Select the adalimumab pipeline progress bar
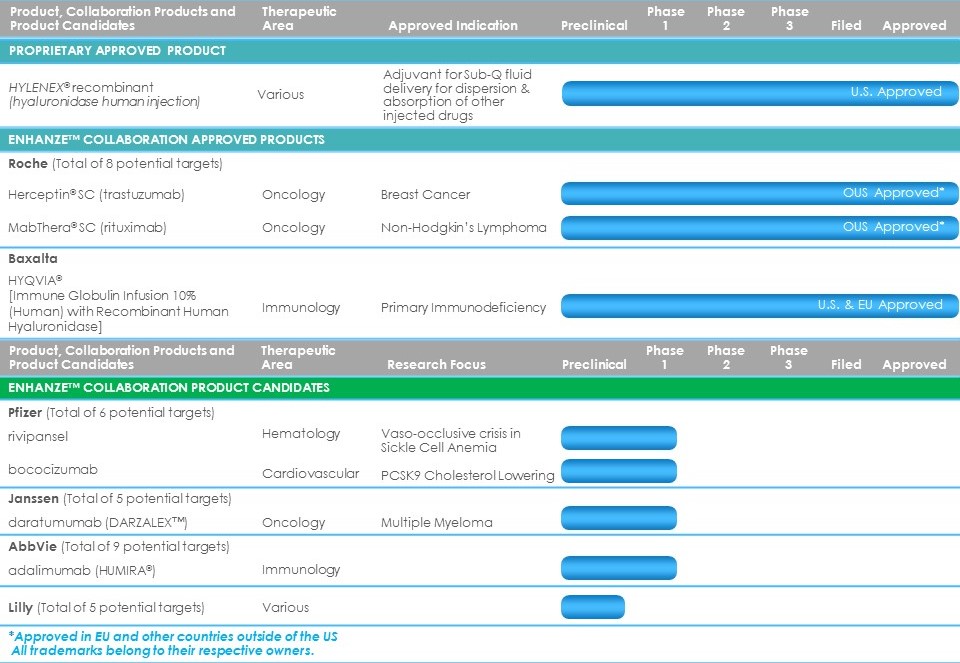The width and height of the screenshot is (960, 663). point(619,568)
